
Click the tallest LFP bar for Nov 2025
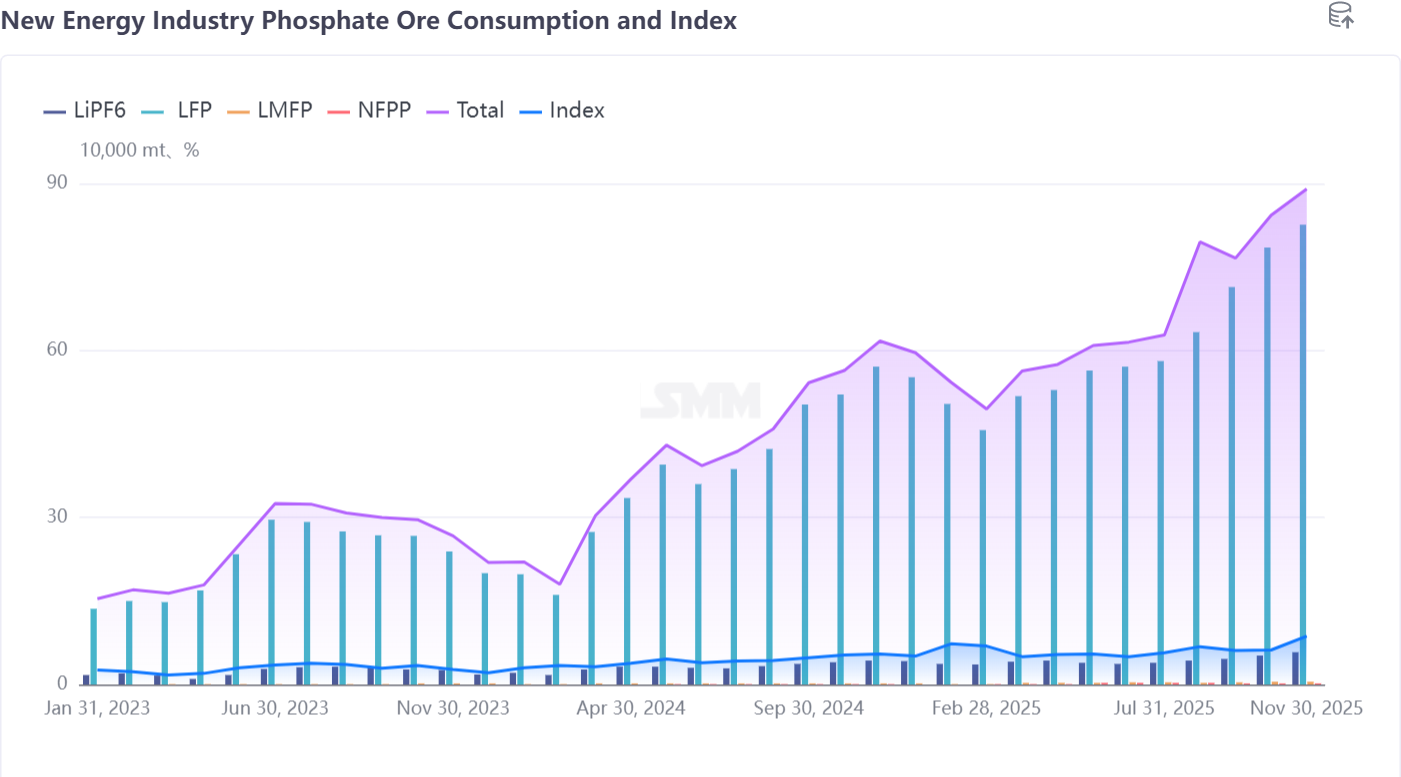(1303, 450)
